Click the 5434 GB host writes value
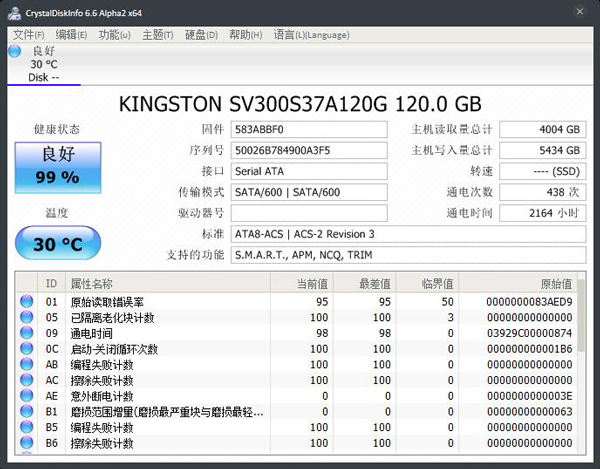600x469 pixels. pyautogui.click(x=543, y=150)
